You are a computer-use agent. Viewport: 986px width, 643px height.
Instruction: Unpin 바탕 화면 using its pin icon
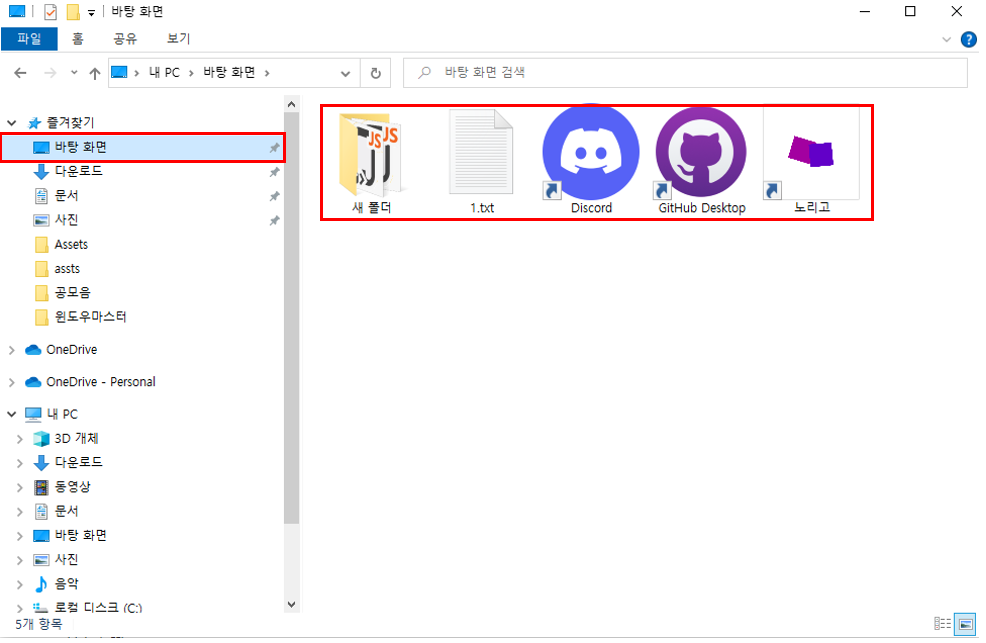pyautogui.click(x=274, y=148)
